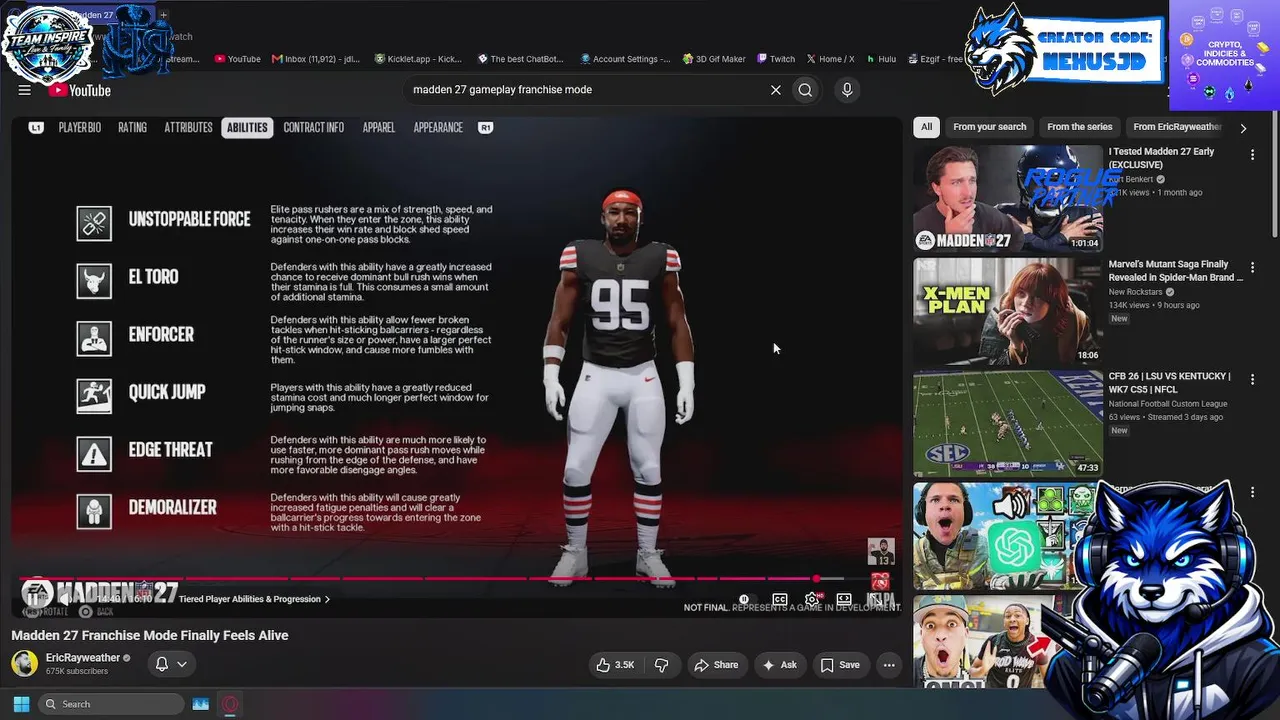Image resolution: width=1280 pixels, height=720 pixels.
Task: Open options menu for Marvel's Mutant Saga video
Action: coord(1252,267)
